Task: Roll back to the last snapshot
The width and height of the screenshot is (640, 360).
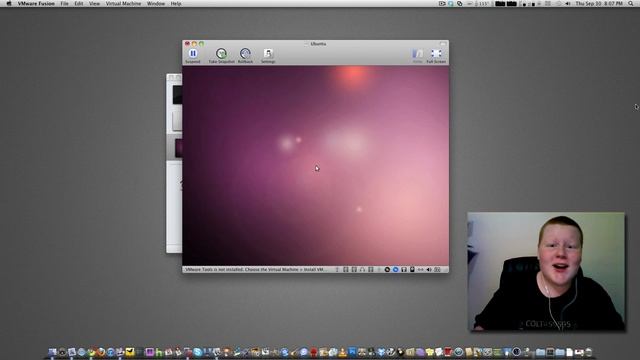Action: [x=245, y=56]
